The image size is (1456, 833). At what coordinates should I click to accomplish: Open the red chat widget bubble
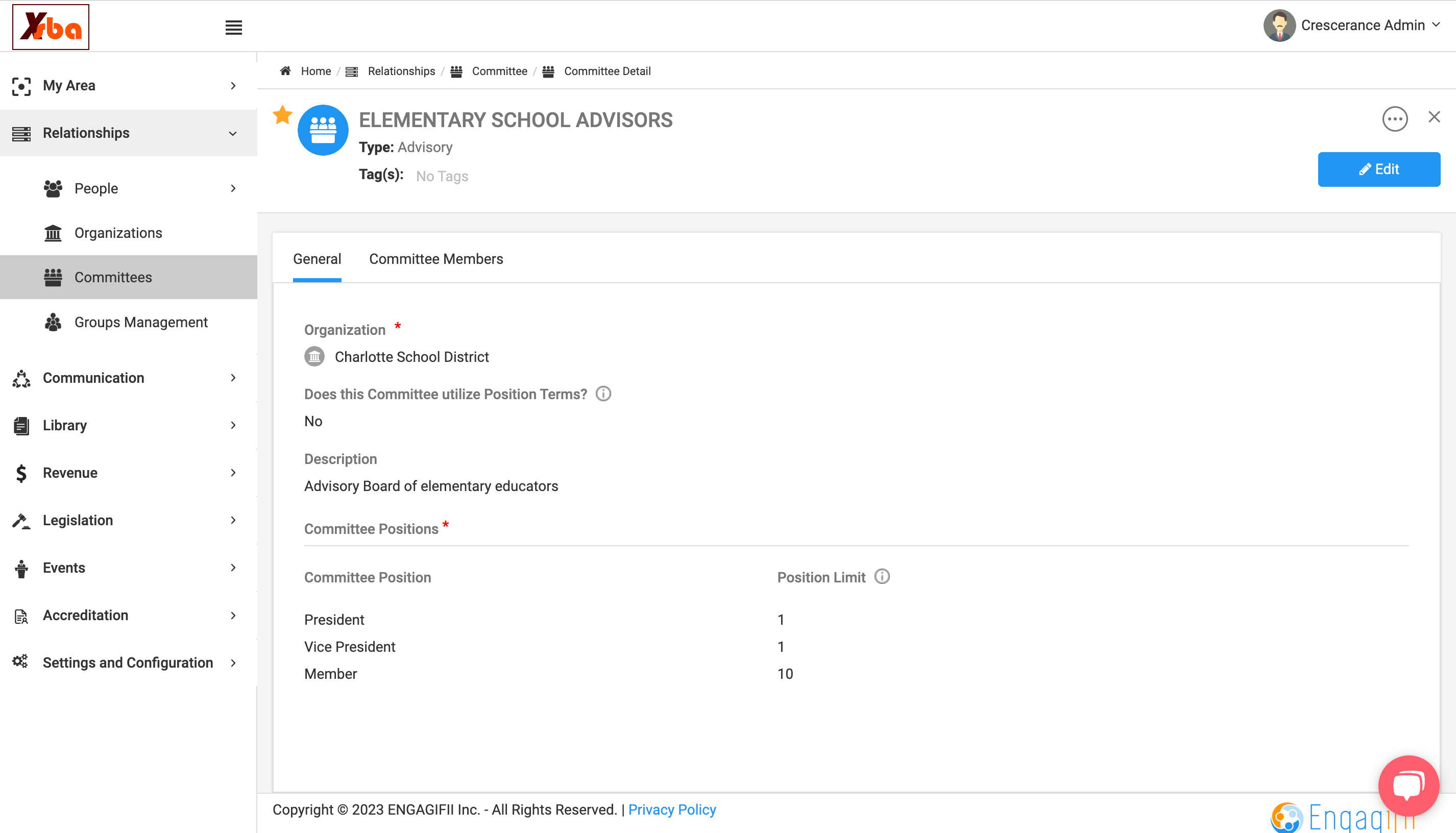[x=1409, y=786]
